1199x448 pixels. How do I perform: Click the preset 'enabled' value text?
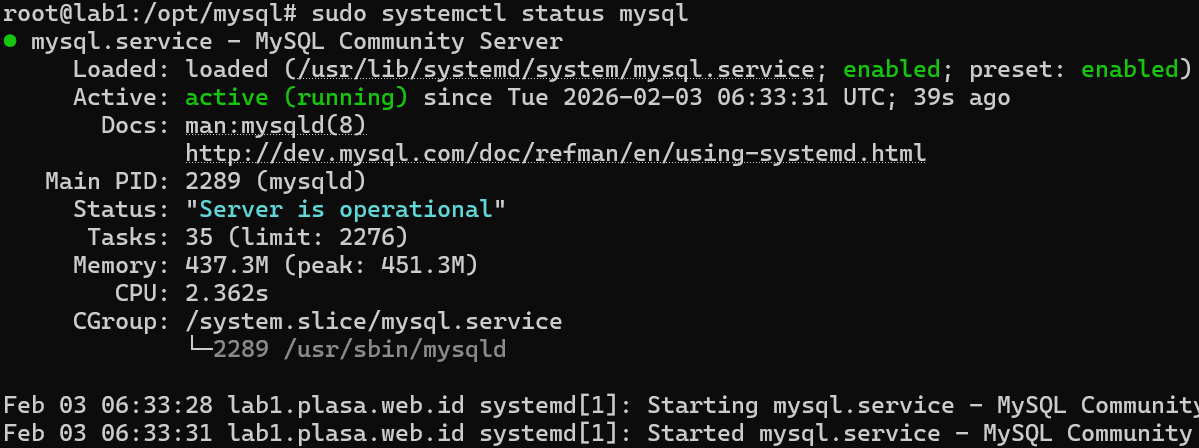[x=1130, y=70]
